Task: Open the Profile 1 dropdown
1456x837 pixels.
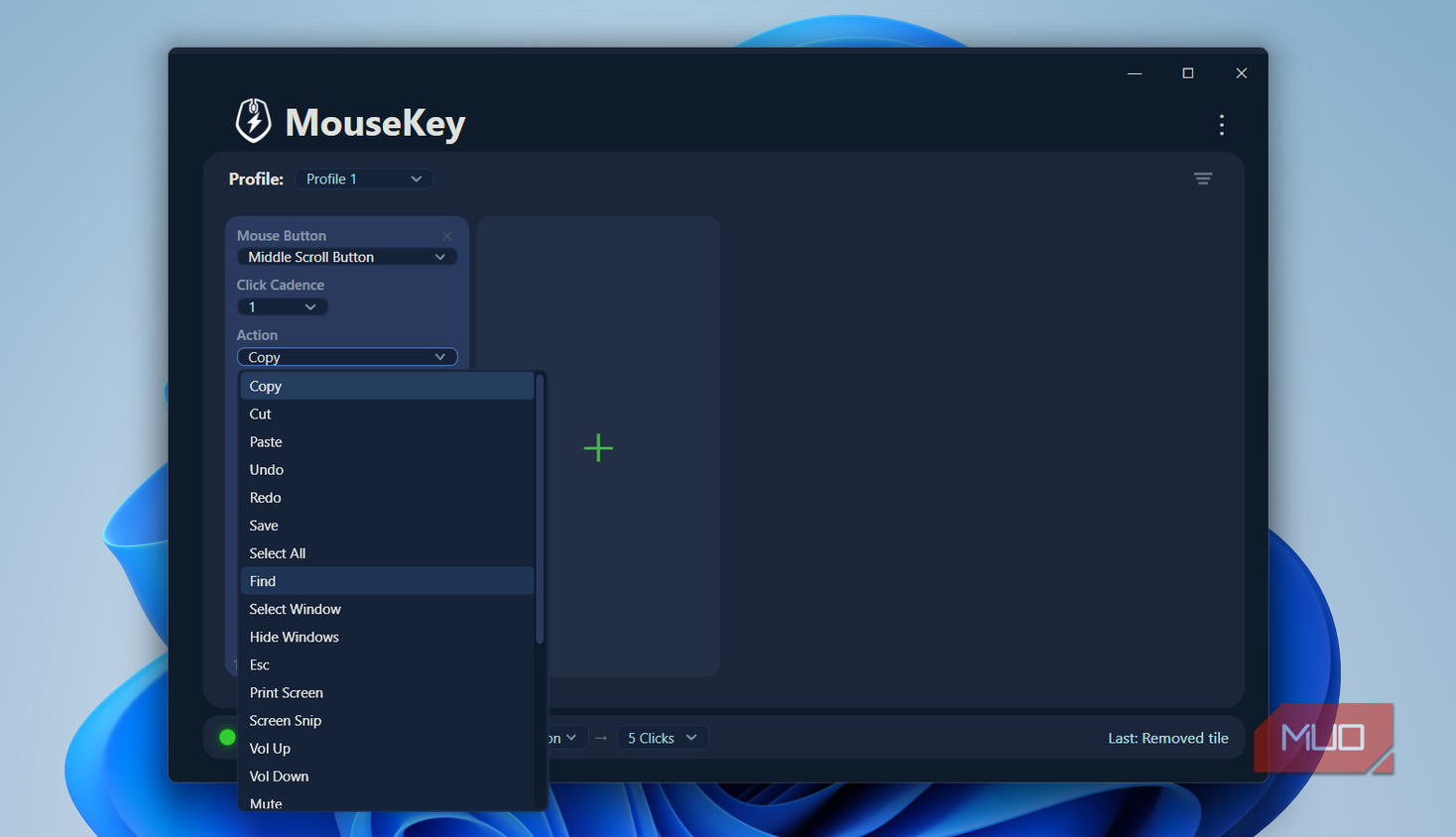Action: point(364,179)
